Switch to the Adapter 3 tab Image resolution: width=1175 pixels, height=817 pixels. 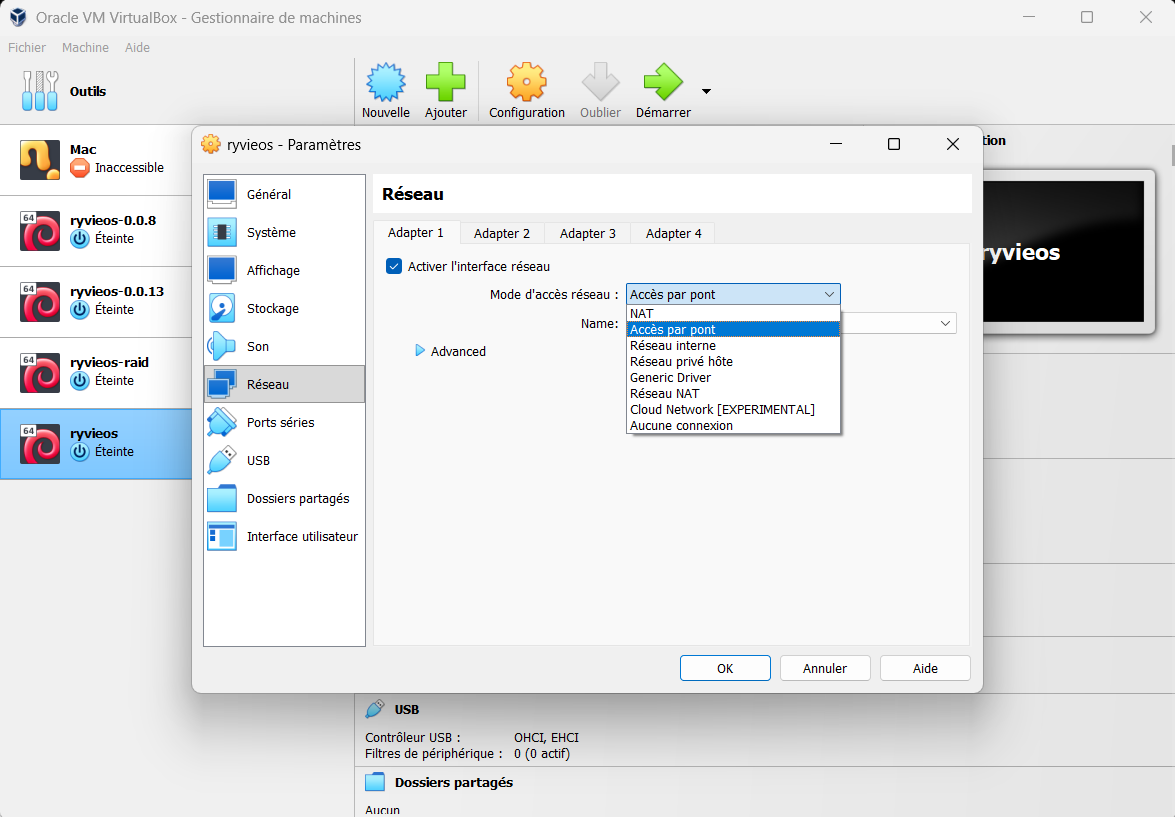[x=588, y=233]
